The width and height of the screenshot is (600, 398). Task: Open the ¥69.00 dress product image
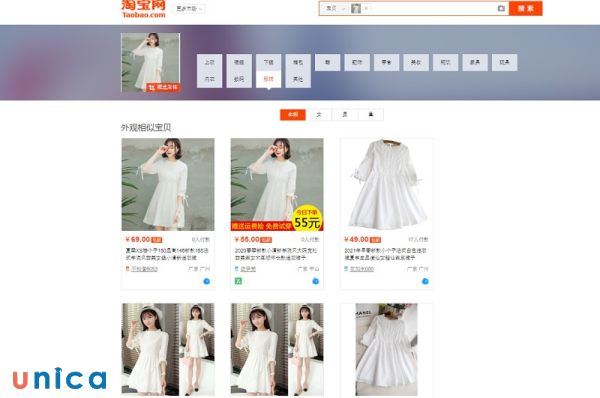point(168,184)
